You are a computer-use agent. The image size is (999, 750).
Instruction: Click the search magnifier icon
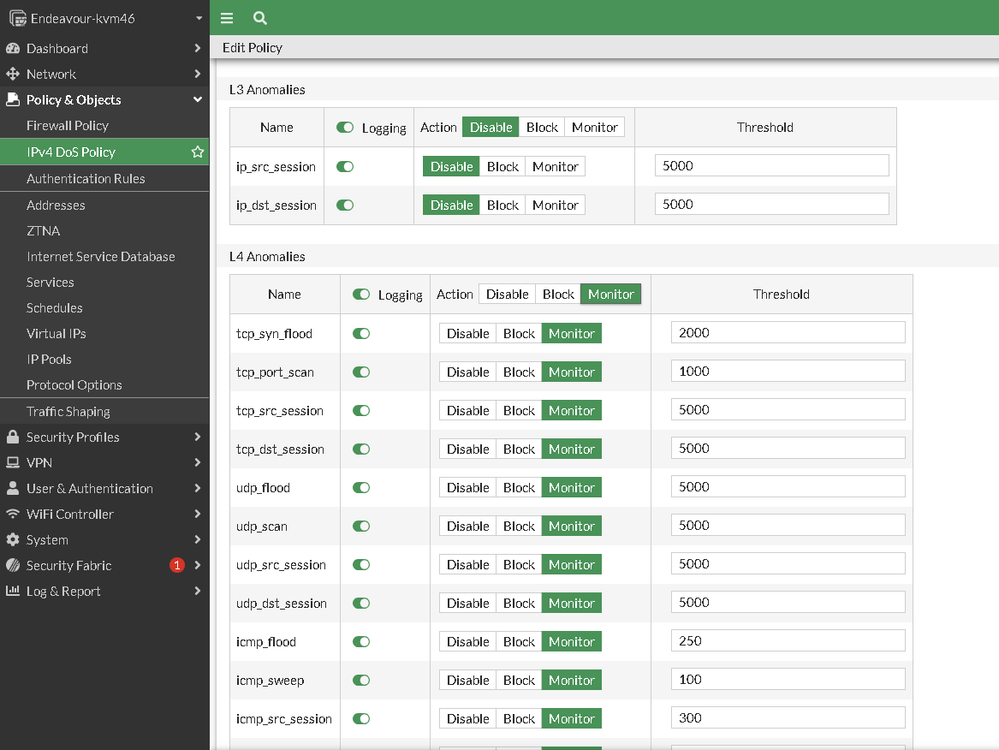coord(260,18)
